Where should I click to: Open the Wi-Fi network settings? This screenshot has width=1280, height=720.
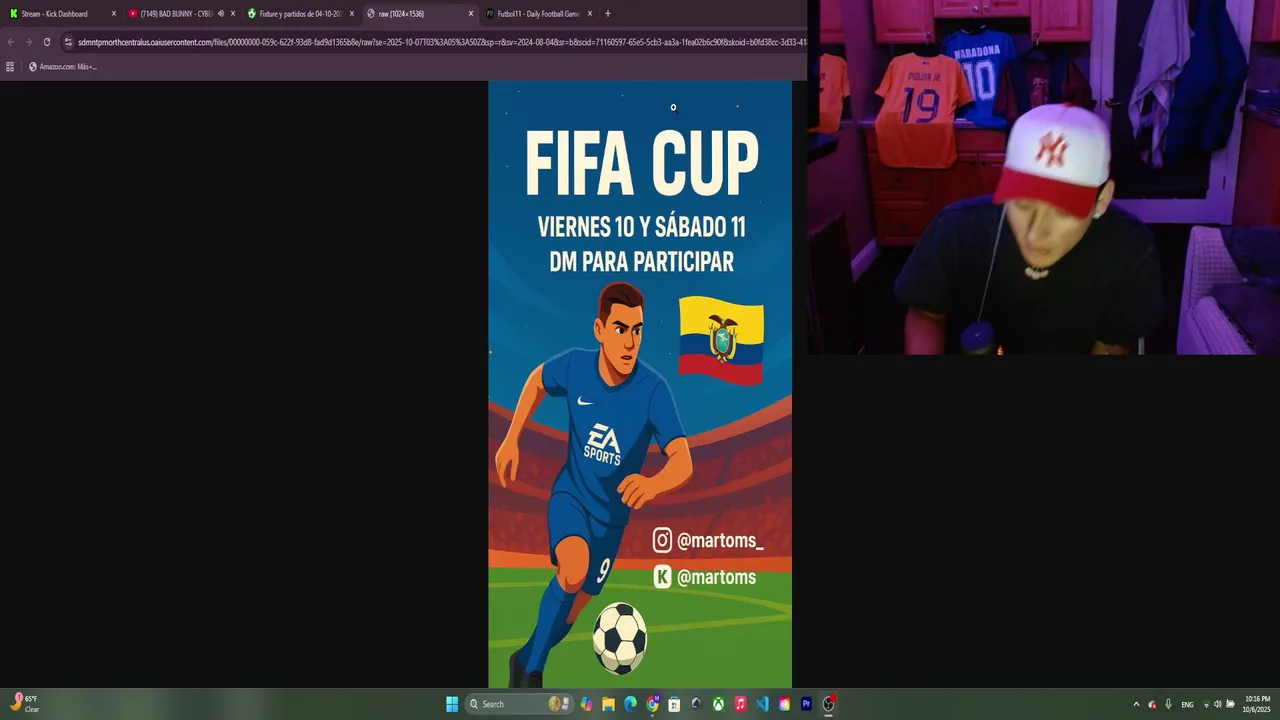(1206, 704)
